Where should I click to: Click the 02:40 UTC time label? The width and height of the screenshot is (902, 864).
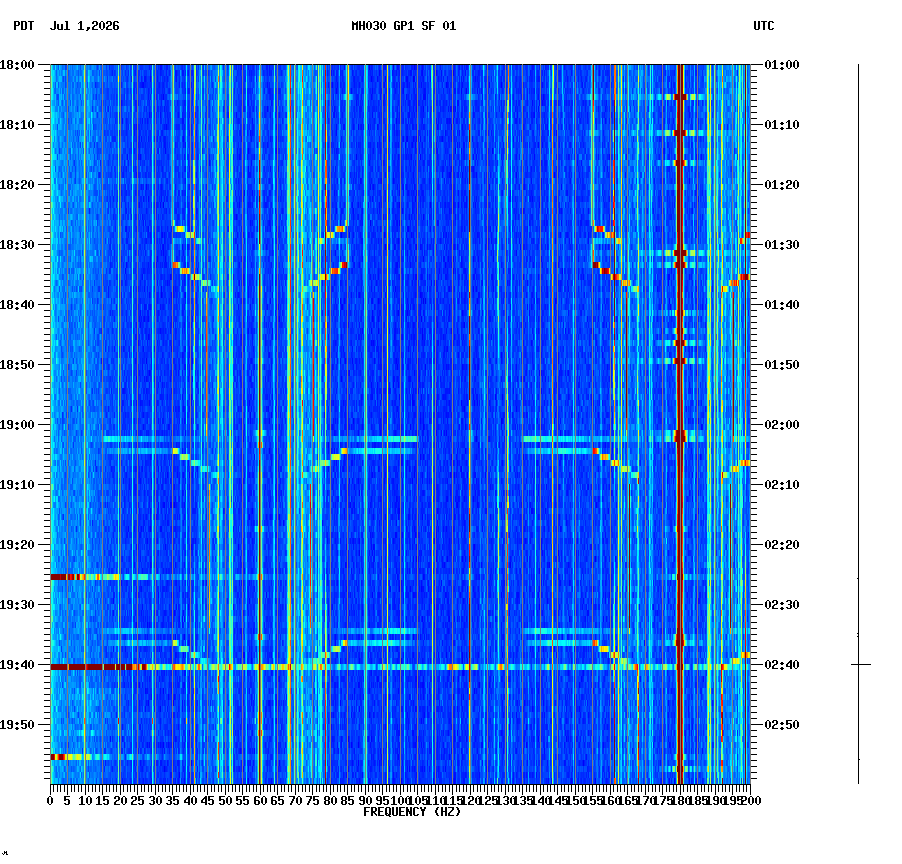782,664
